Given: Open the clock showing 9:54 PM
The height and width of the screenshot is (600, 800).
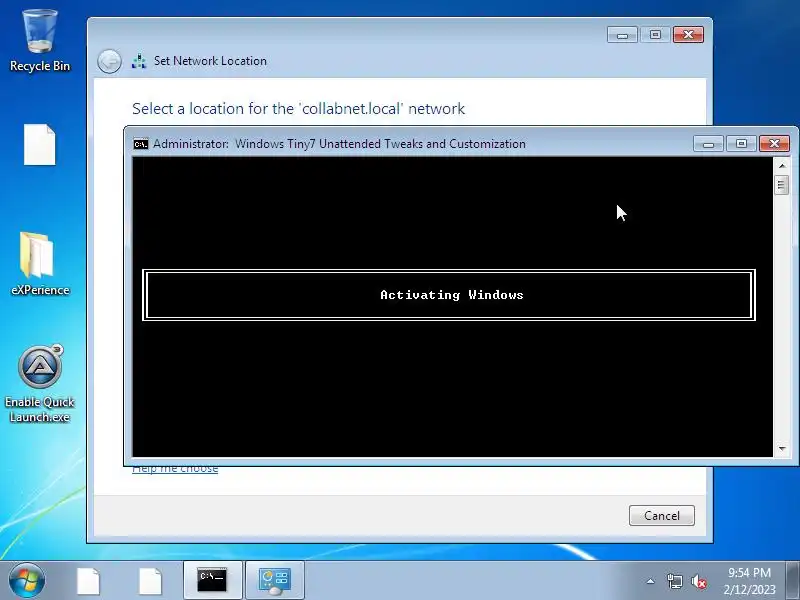Looking at the screenshot, I should 749,581.
